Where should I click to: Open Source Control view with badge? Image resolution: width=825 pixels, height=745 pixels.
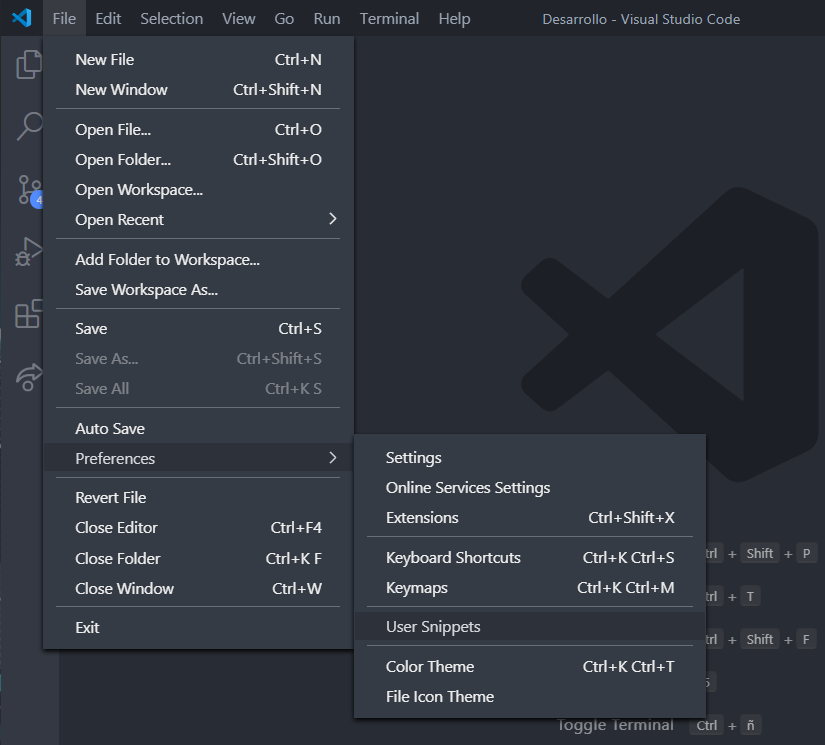[x=30, y=190]
